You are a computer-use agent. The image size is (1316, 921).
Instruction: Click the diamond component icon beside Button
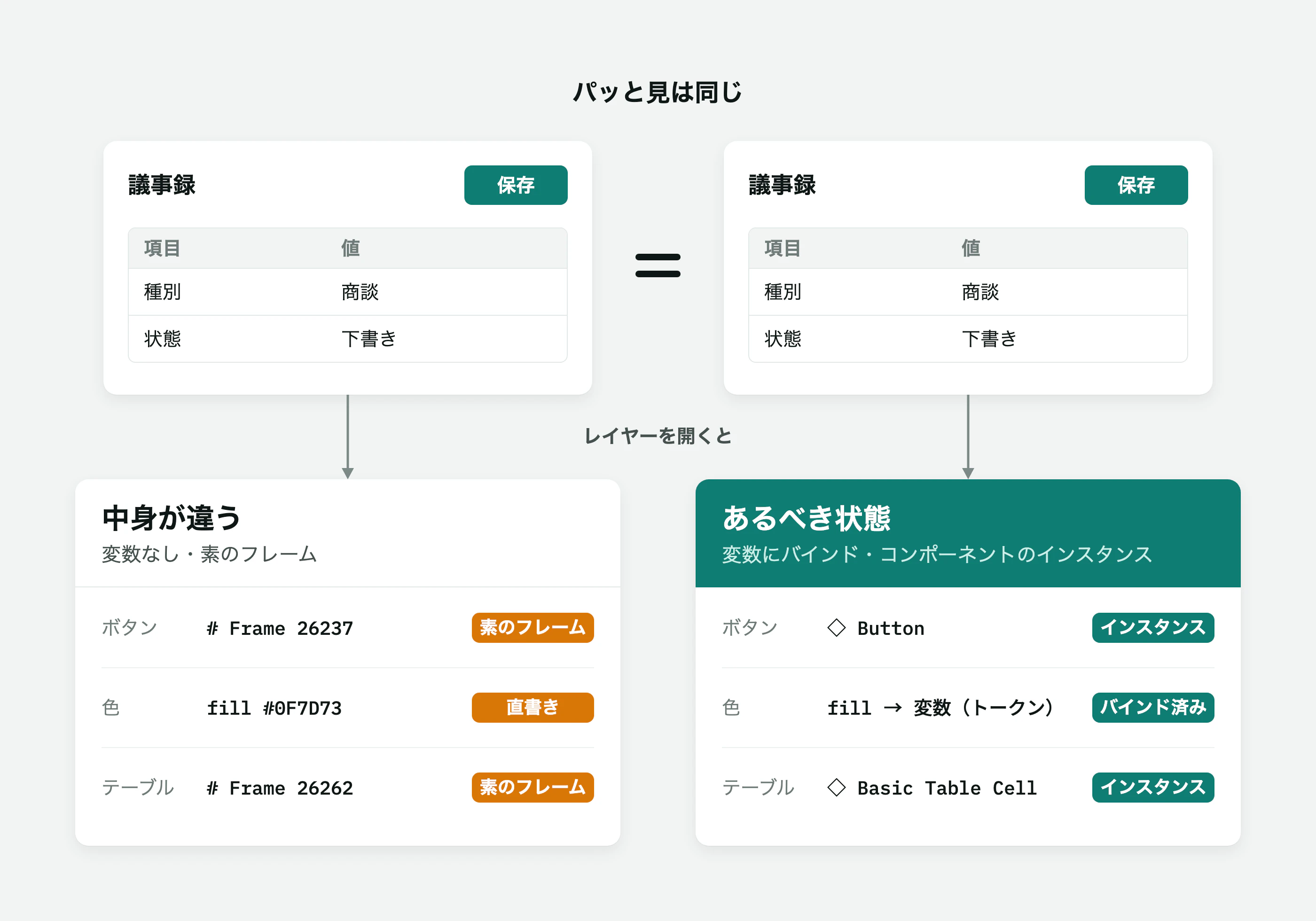(836, 628)
